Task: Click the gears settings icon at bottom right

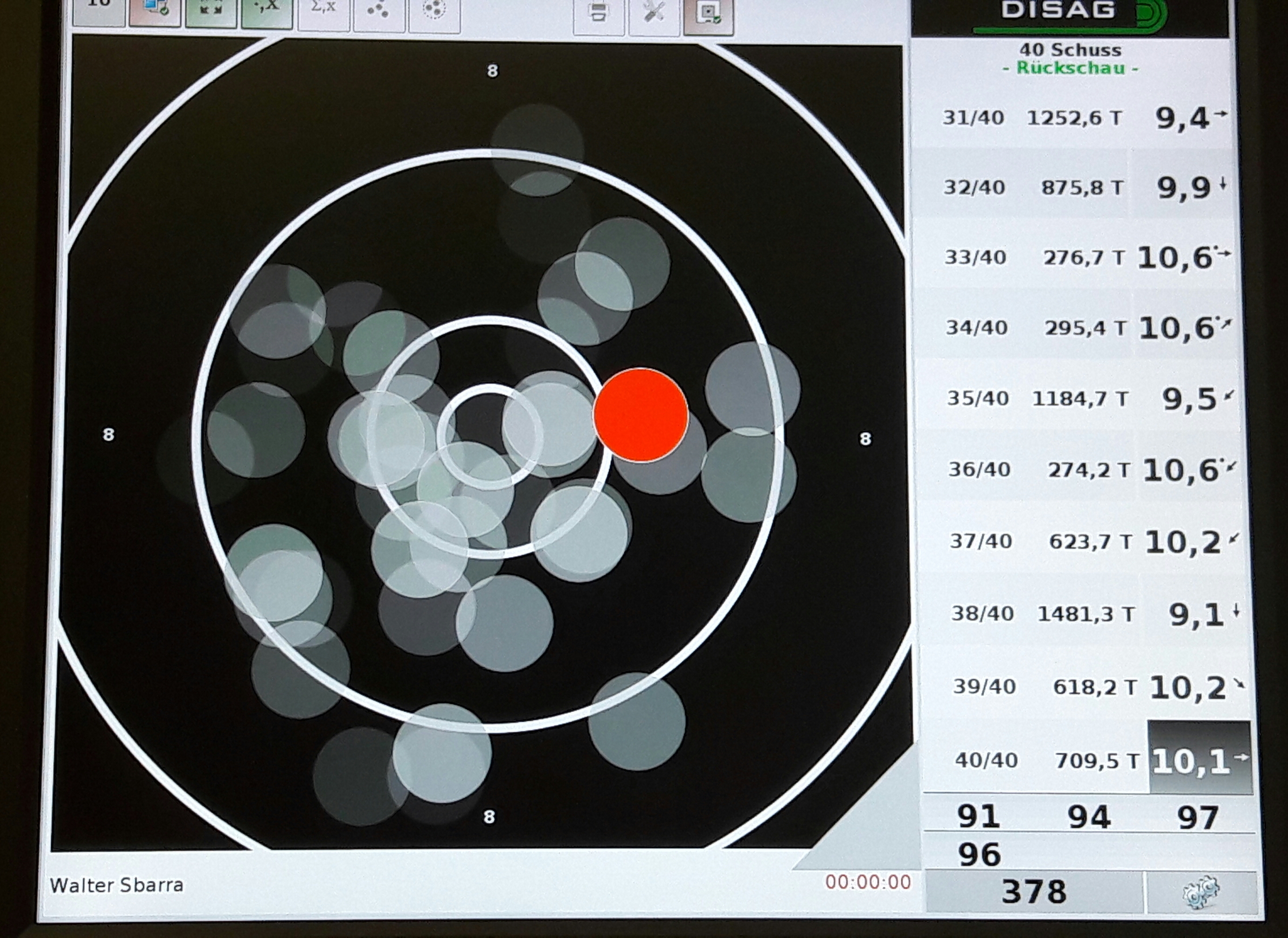Action: point(1201,892)
